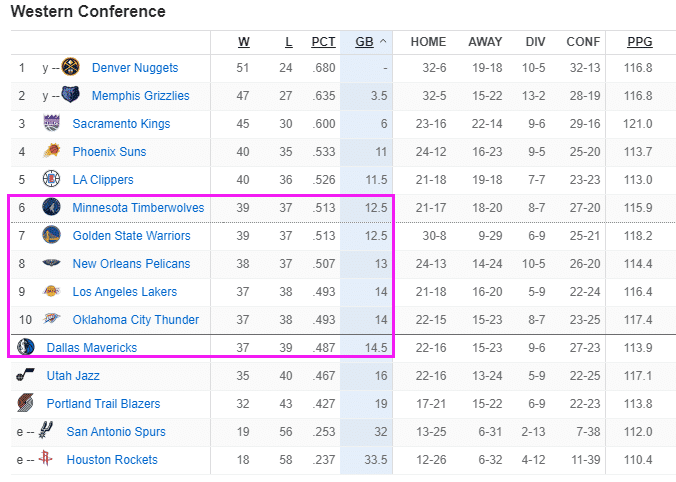This screenshot has height=482, width=676.
Task: Click the Houston Rockets logo icon
Action: pyautogui.click(x=46, y=460)
